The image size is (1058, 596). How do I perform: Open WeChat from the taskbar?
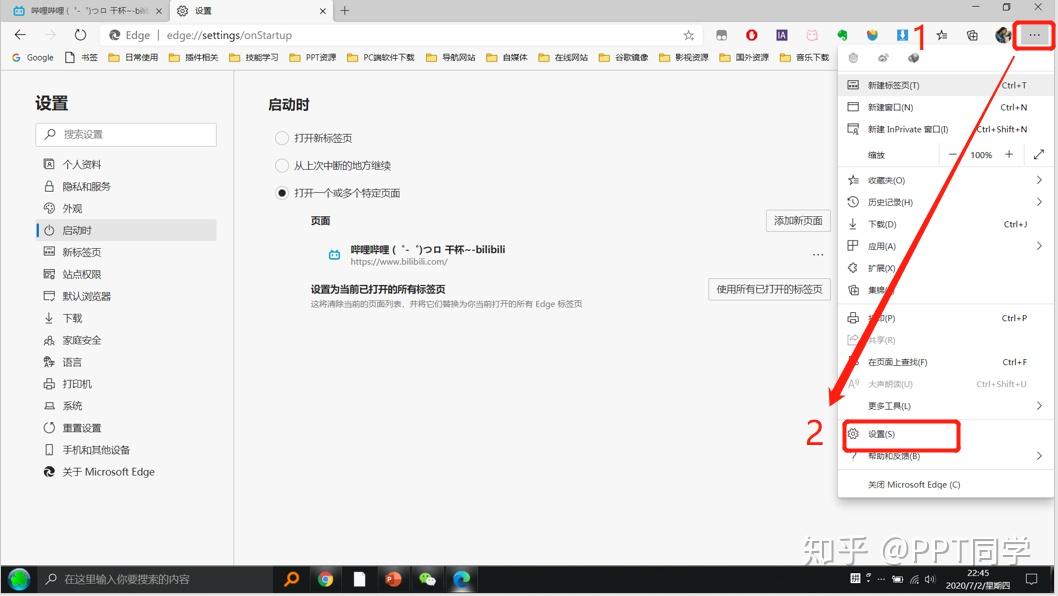click(427, 579)
